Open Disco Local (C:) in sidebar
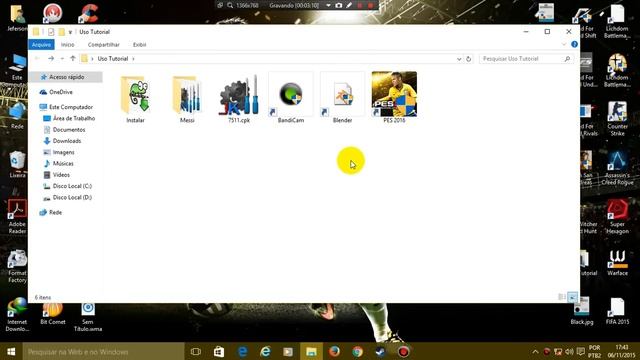Viewport: 640px width, 360px height. (67, 186)
